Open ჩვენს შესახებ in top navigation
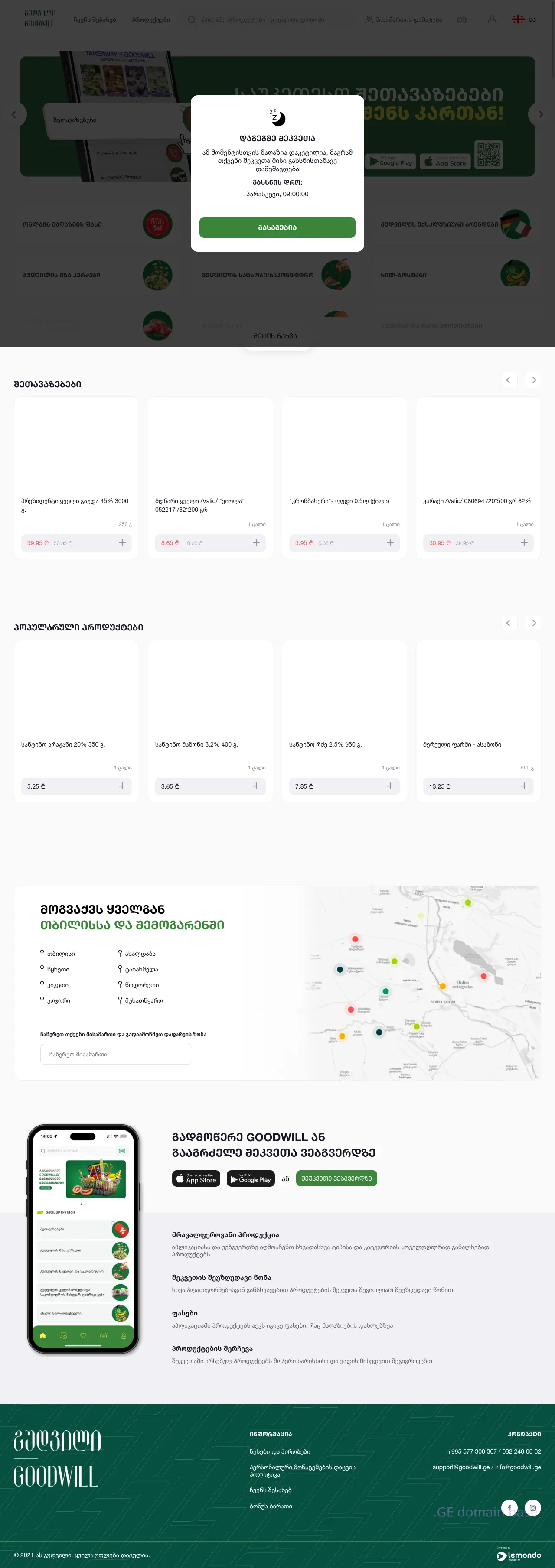Screen dimensions: 555x1568 pyautogui.click(x=95, y=20)
